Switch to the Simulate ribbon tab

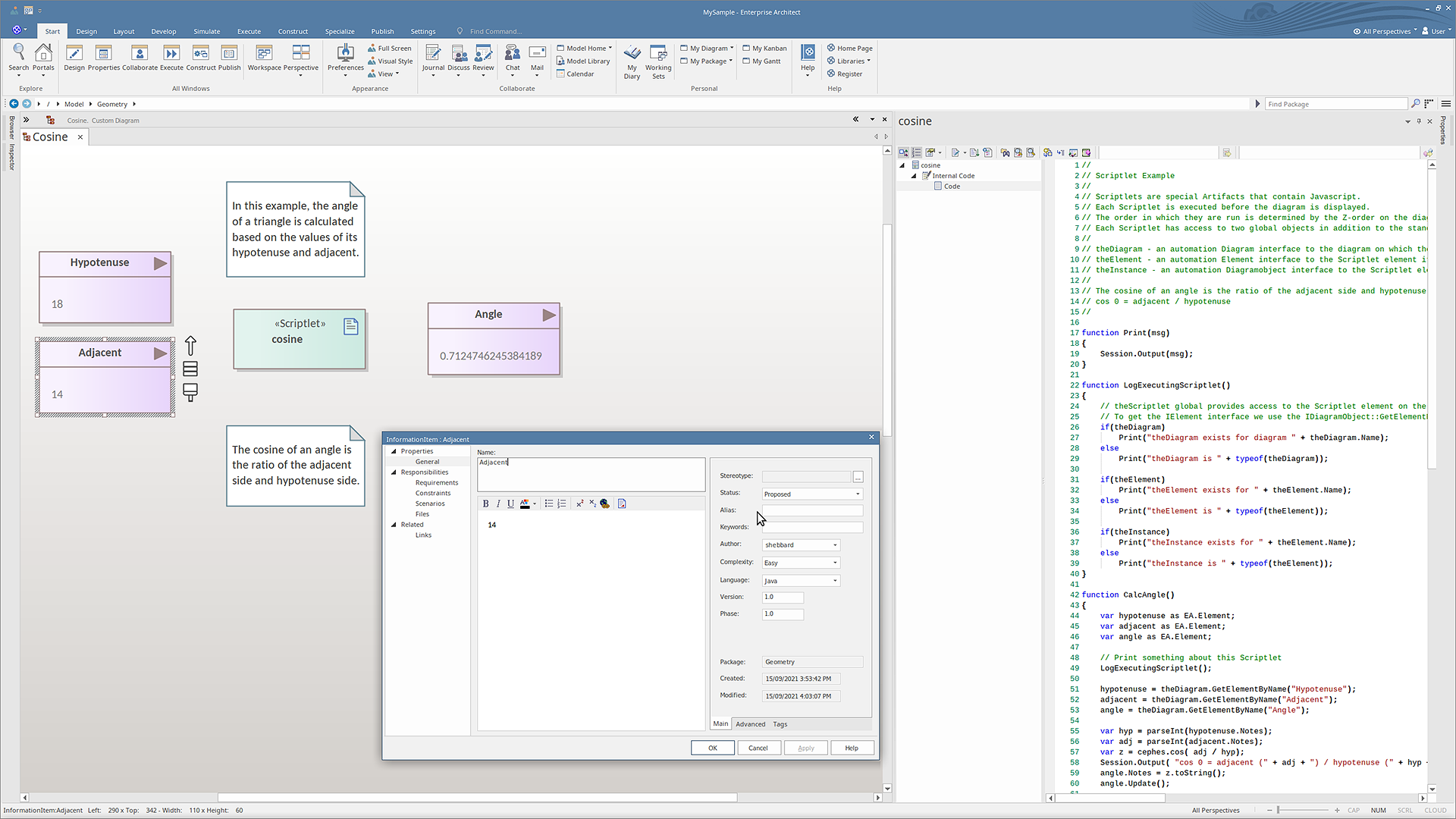pyautogui.click(x=206, y=31)
